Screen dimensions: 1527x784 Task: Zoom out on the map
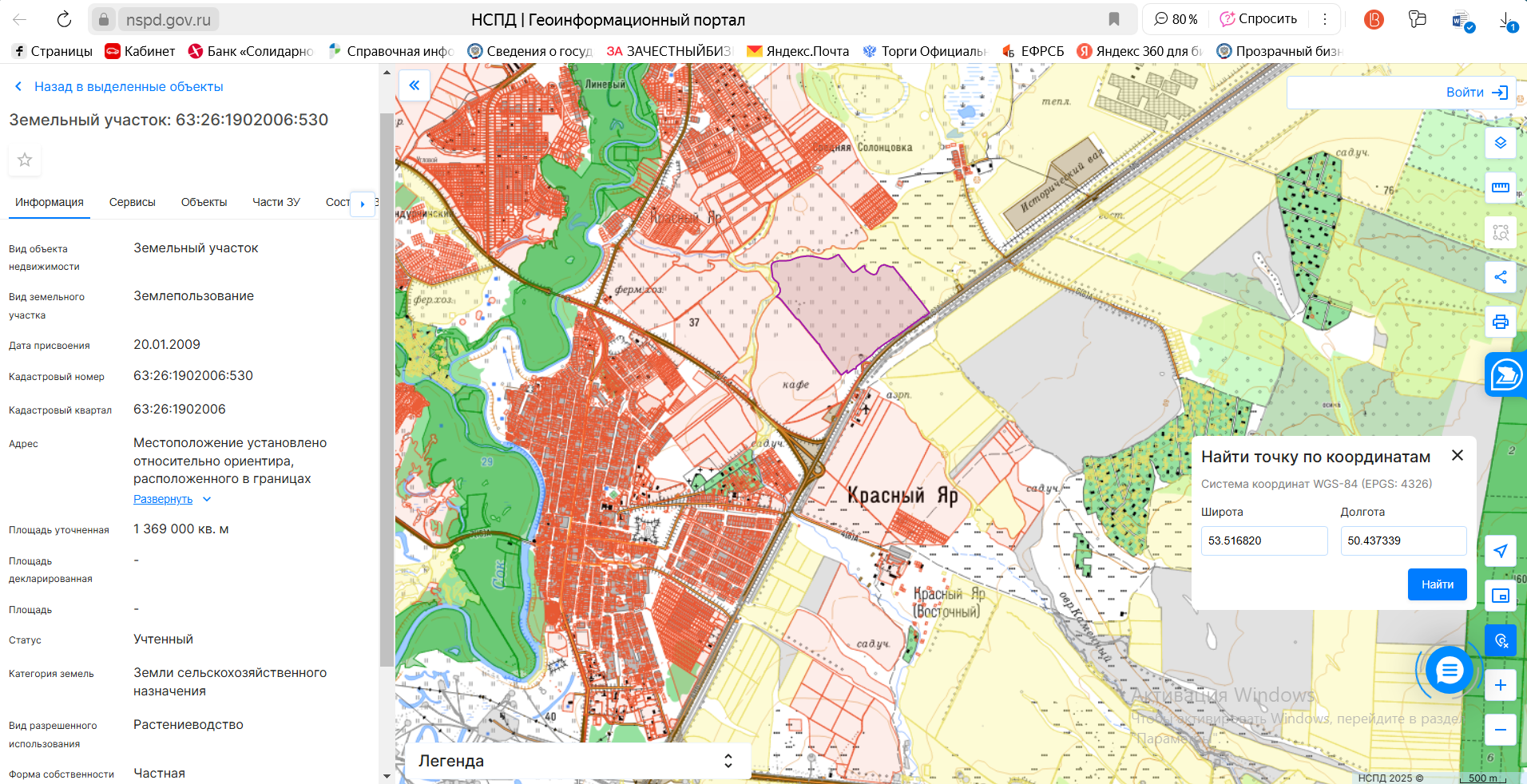(x=1500, y=730)
